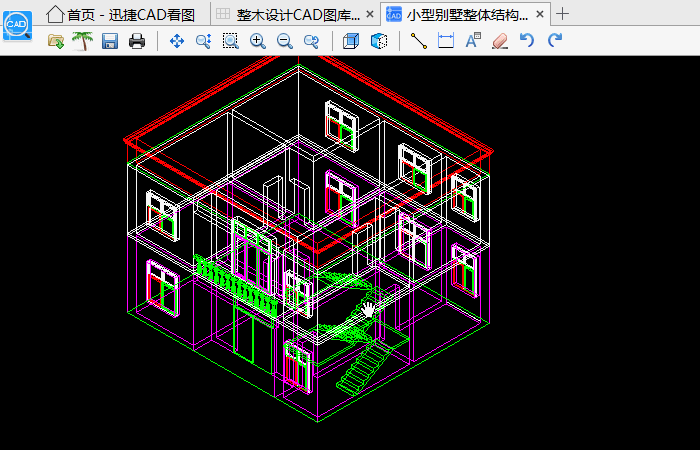Redo the last action
Screen dimensions: 700x450
coord(555,41)
